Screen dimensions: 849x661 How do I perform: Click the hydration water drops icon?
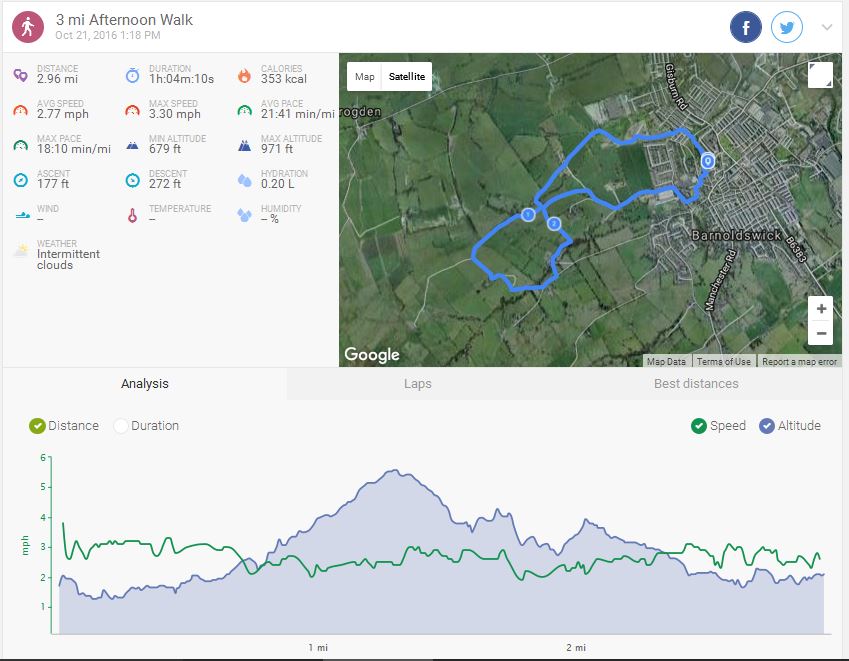click(244, 180)
